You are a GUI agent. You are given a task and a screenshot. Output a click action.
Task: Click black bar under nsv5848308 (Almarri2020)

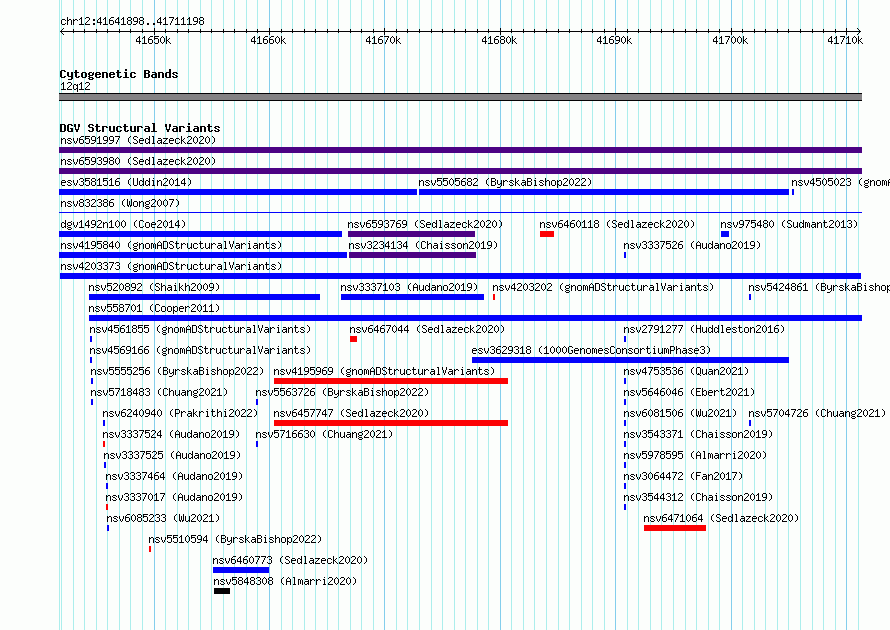[222, 591]
